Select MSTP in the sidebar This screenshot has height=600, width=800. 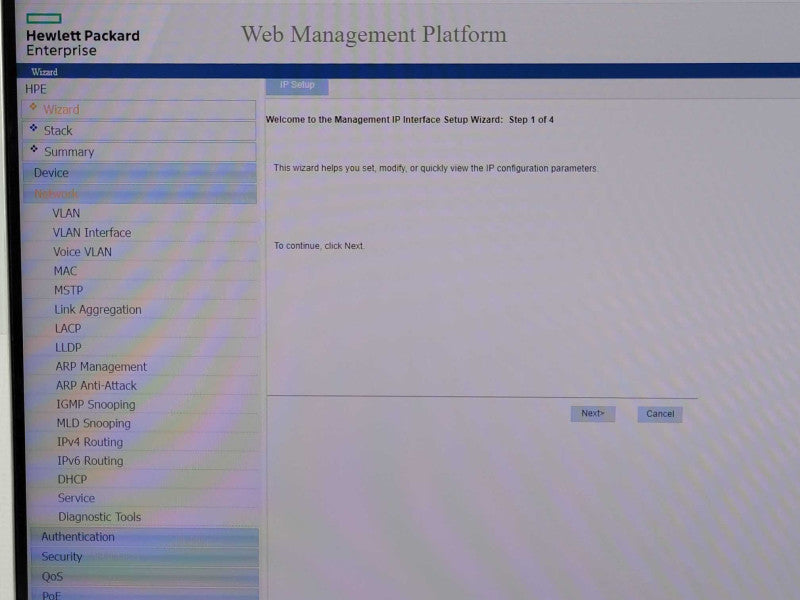[x=68, y=290]
